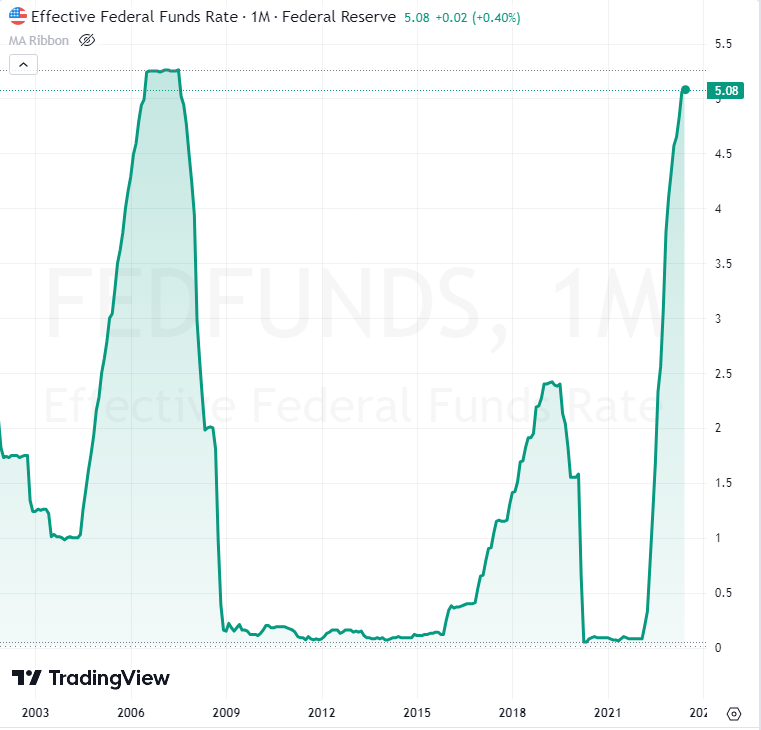Click the 0 level on price axis
Image resolution: width=761 pixels, height=730 pixels.
click(716, 648)
